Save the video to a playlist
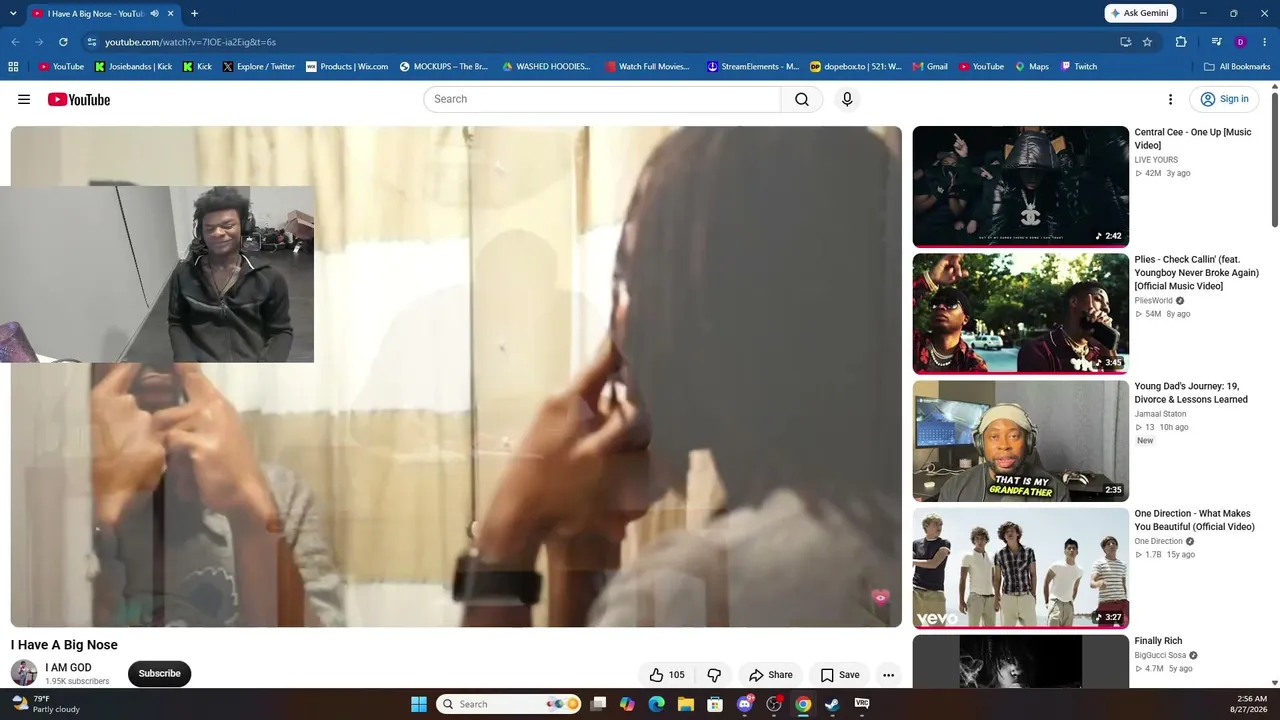Image resolution: width=1280 pixels, height=720 pixels. pos(839,675)
